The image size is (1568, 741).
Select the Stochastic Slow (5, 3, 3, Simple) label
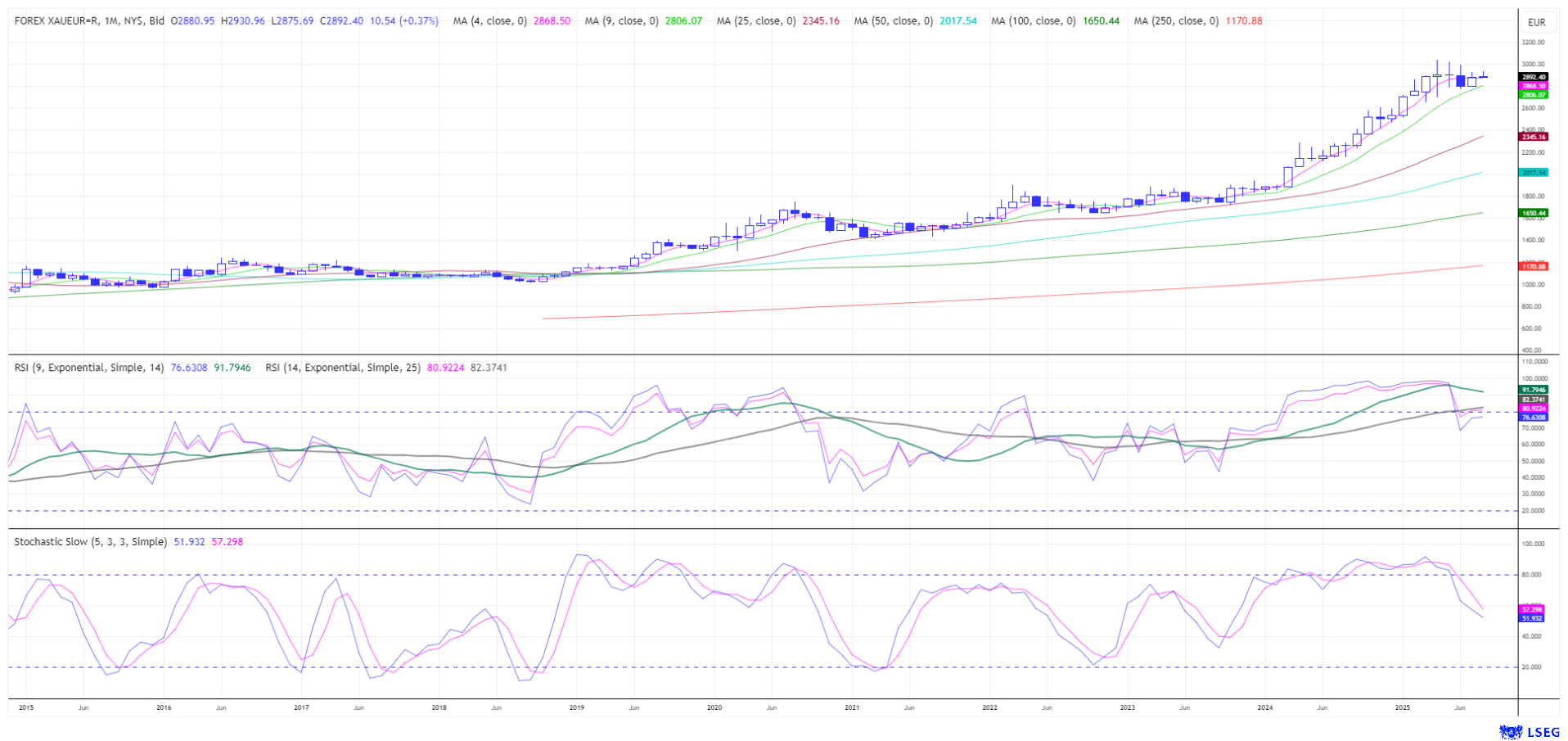coord(91,542)
